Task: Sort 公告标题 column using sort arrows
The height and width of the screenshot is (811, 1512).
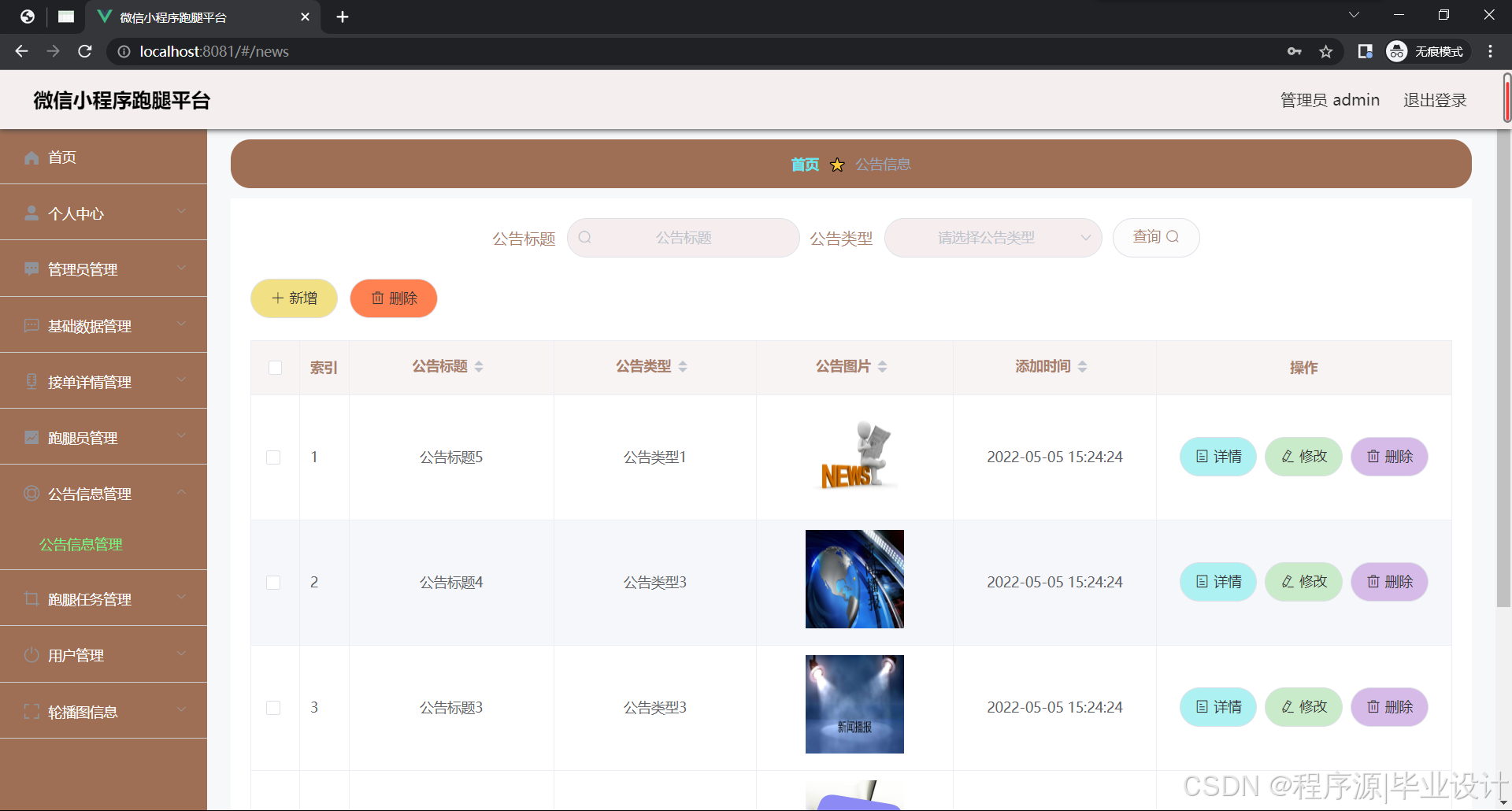Action: [479, 366]
